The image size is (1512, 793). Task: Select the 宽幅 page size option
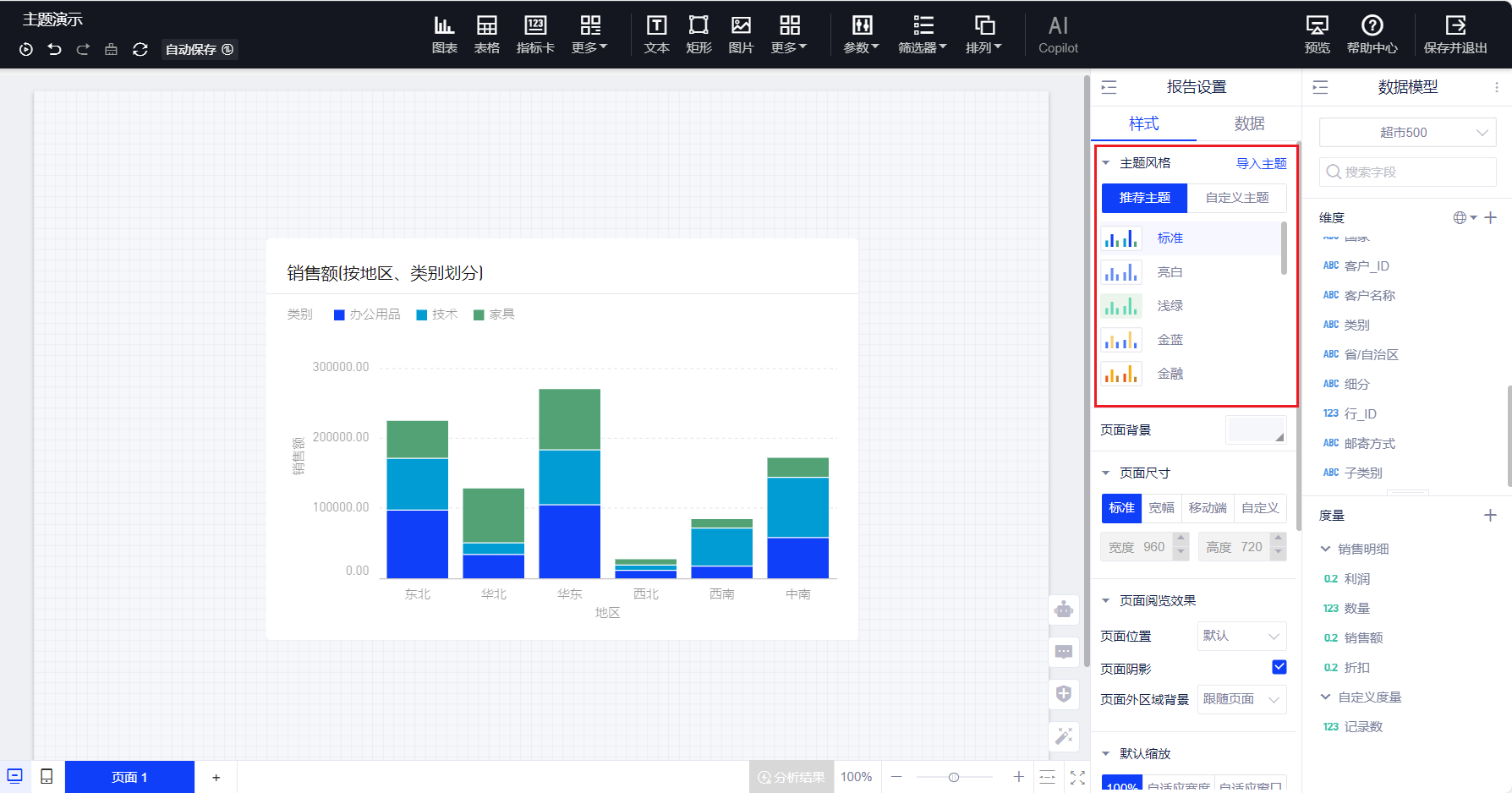point(1161,508)
